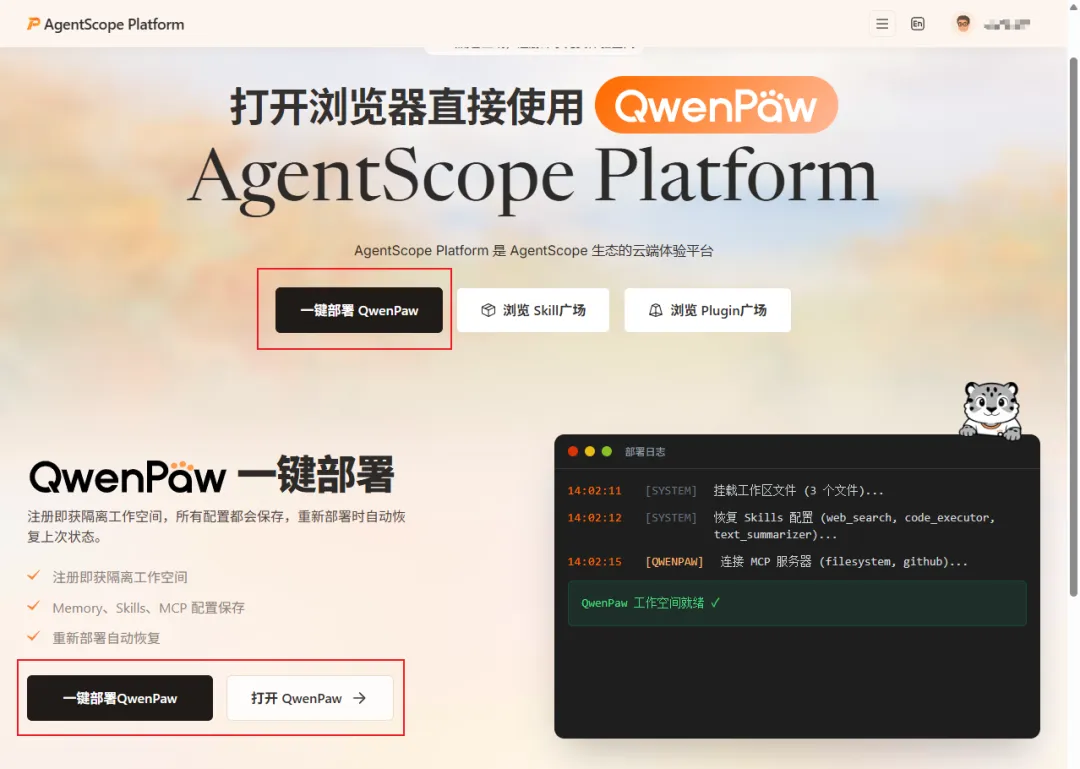The width and height of the screenshot is (1080, 769).
Task: Click the lower 一键部署QwenPaw button
Action: click(120, 698)
